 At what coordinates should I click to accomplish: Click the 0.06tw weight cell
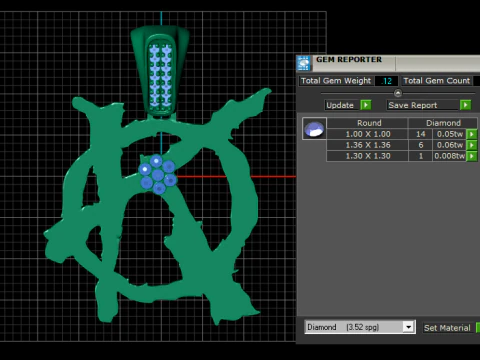click(x=450, y=145)
